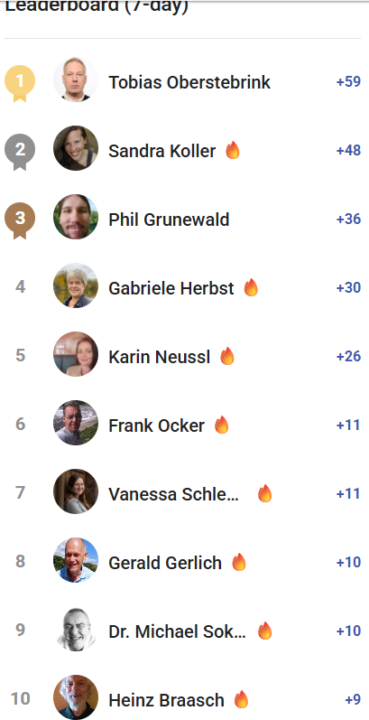
Task: Click the fire icon next to Gerald Gerlich
Action: (x=239, y=562)
